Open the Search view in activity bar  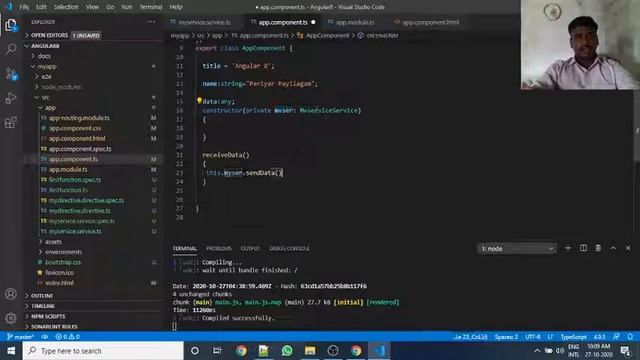tap(11, 49)
